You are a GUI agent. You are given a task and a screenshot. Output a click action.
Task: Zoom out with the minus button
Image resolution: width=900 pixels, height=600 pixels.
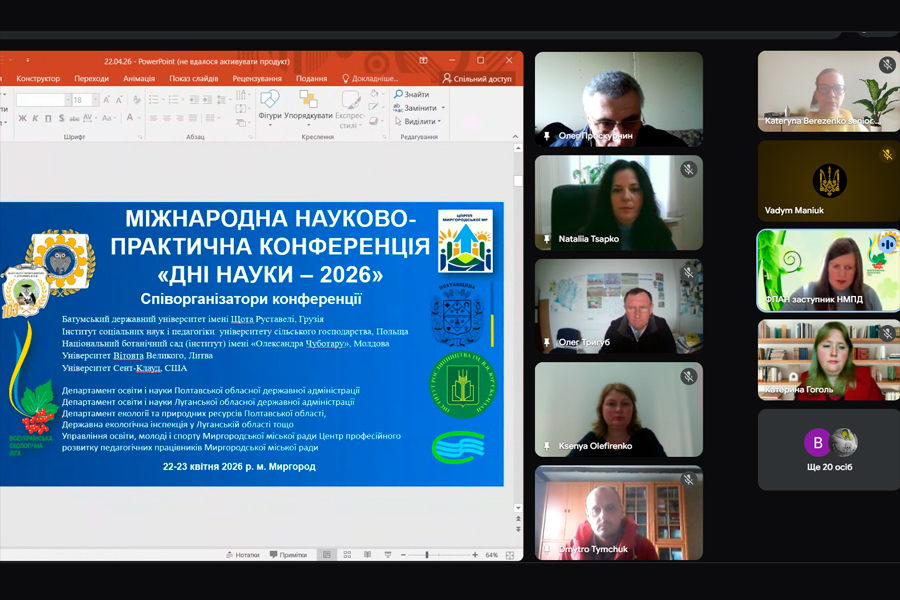404,555
